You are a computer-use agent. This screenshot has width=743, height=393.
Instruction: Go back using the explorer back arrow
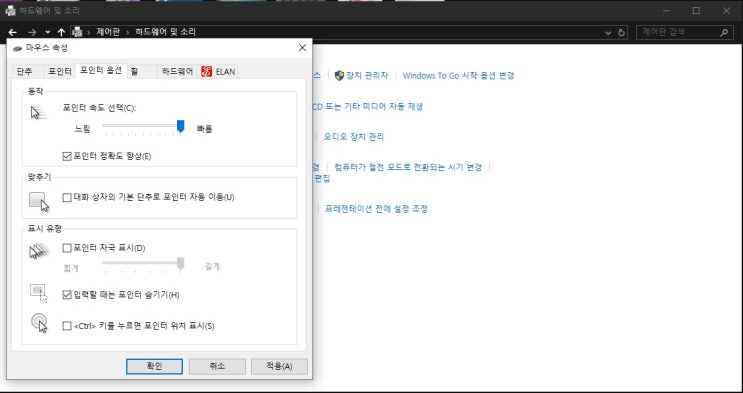pyautogui.click(x=13, y=32)
